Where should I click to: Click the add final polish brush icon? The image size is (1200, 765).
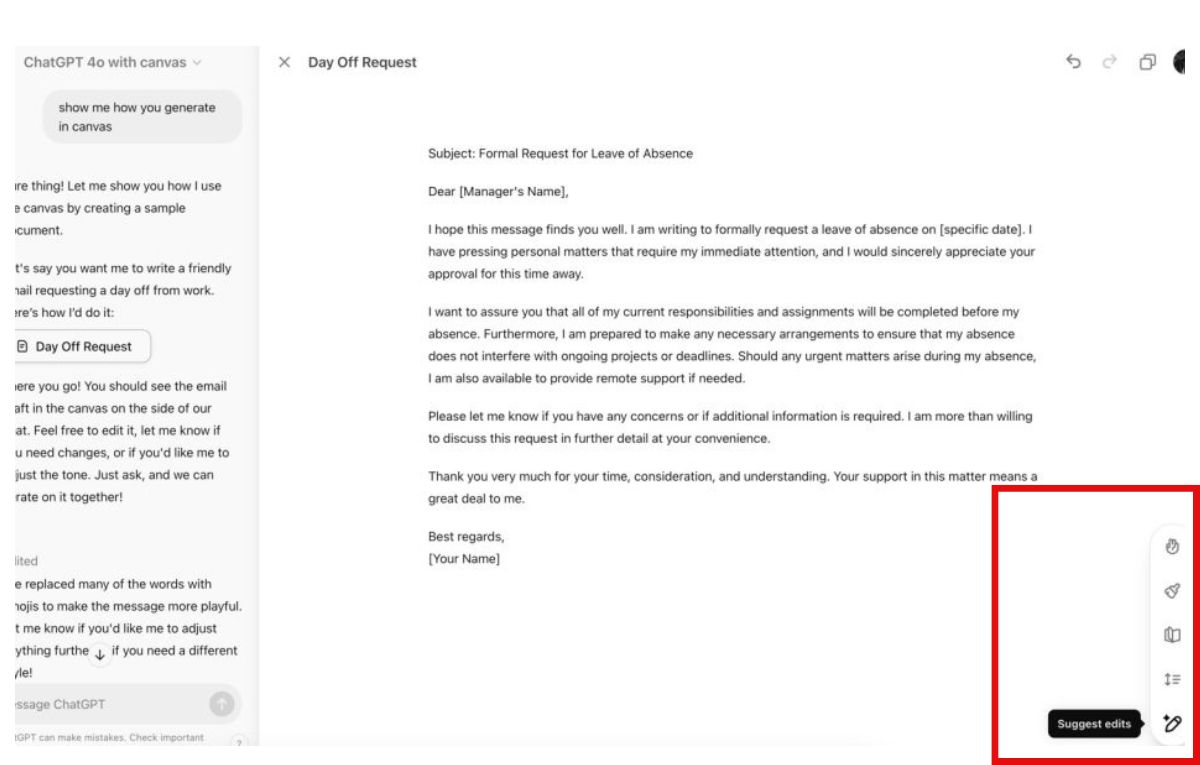1174,591
